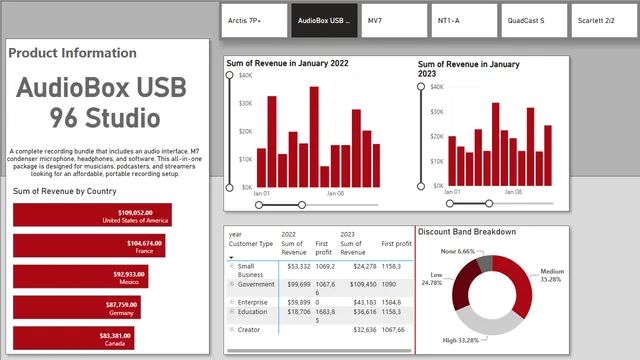Choose the MV7 product tile

[x=394, y=21]
